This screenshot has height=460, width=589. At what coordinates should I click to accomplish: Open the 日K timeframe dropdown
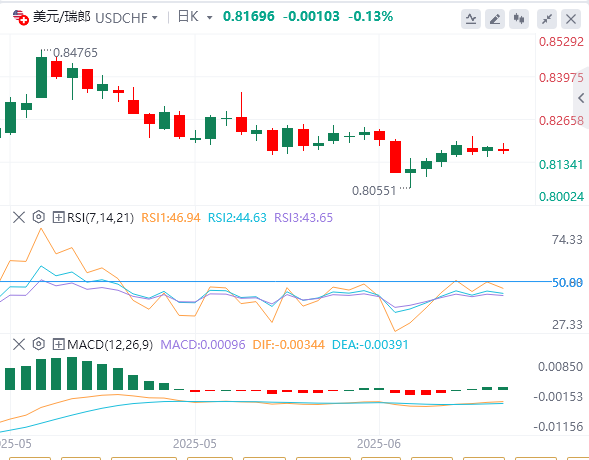point(195,17)
